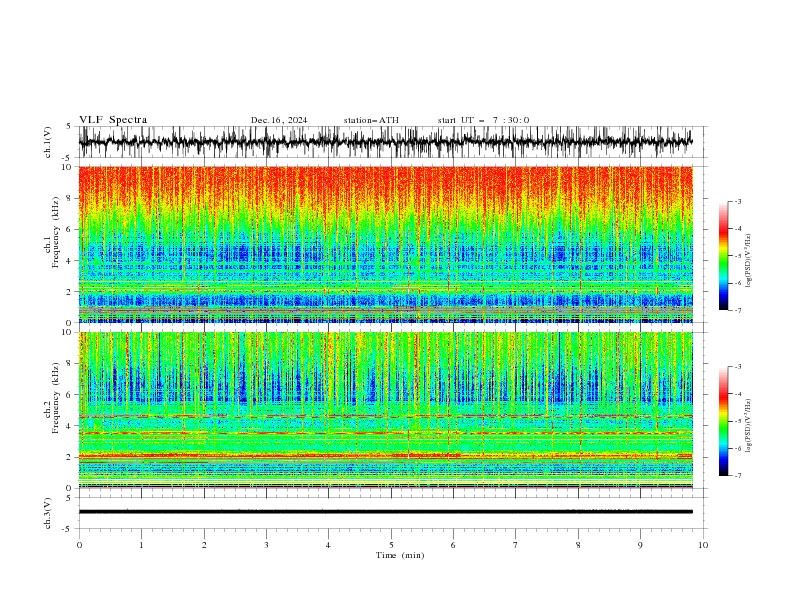Click the "ch.3(V)" axis label
Image resolution: width=792 pixels, height=612 pixels.
click(48, 513)
